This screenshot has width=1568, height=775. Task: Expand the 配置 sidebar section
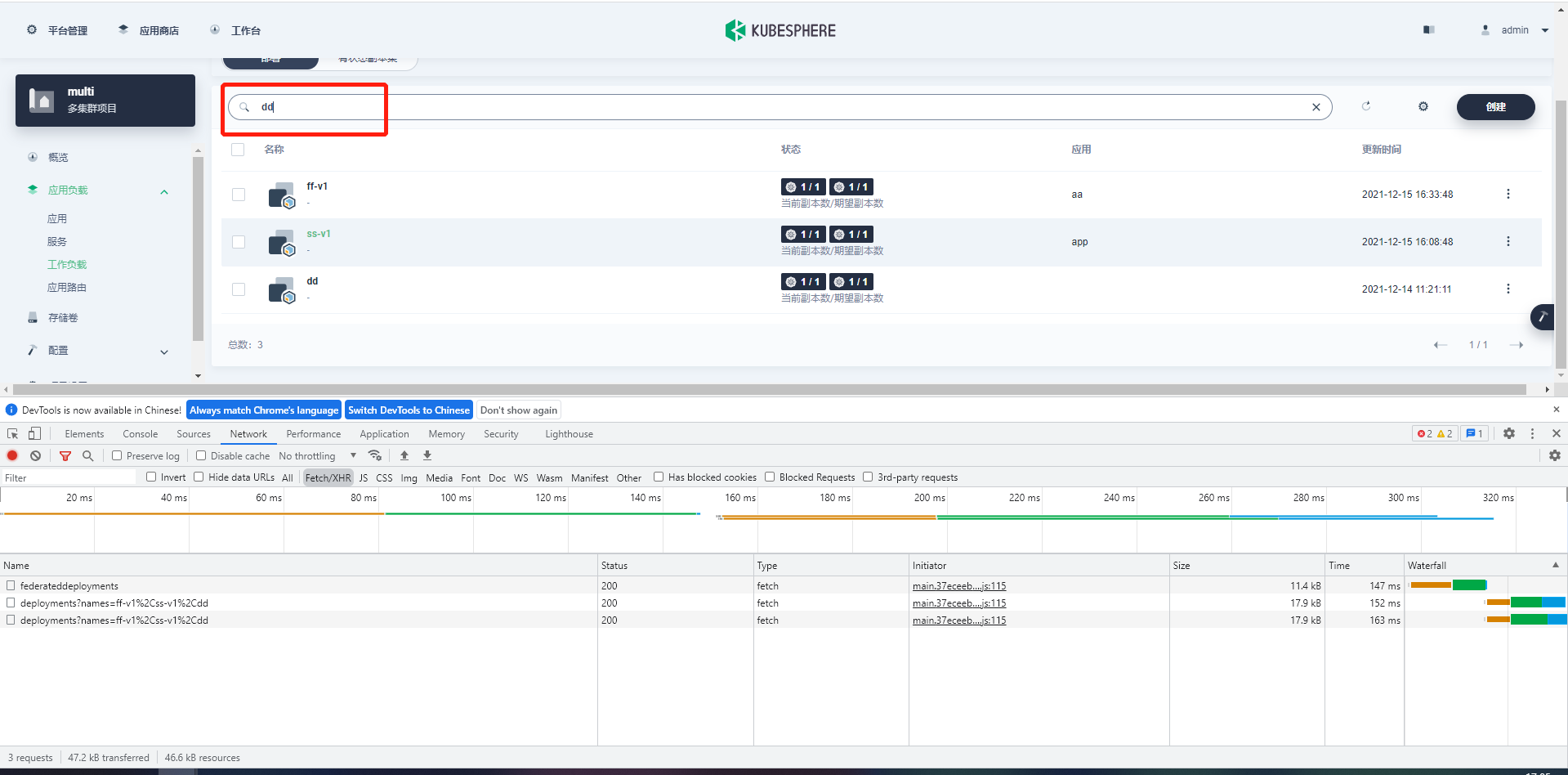tap(164, 352)
